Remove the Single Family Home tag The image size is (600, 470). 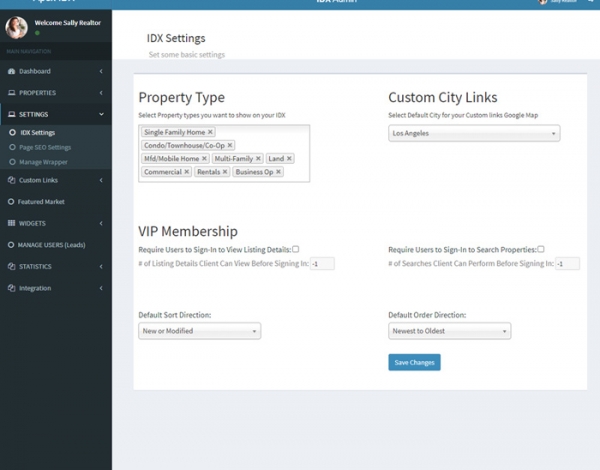tap(210, 132)
